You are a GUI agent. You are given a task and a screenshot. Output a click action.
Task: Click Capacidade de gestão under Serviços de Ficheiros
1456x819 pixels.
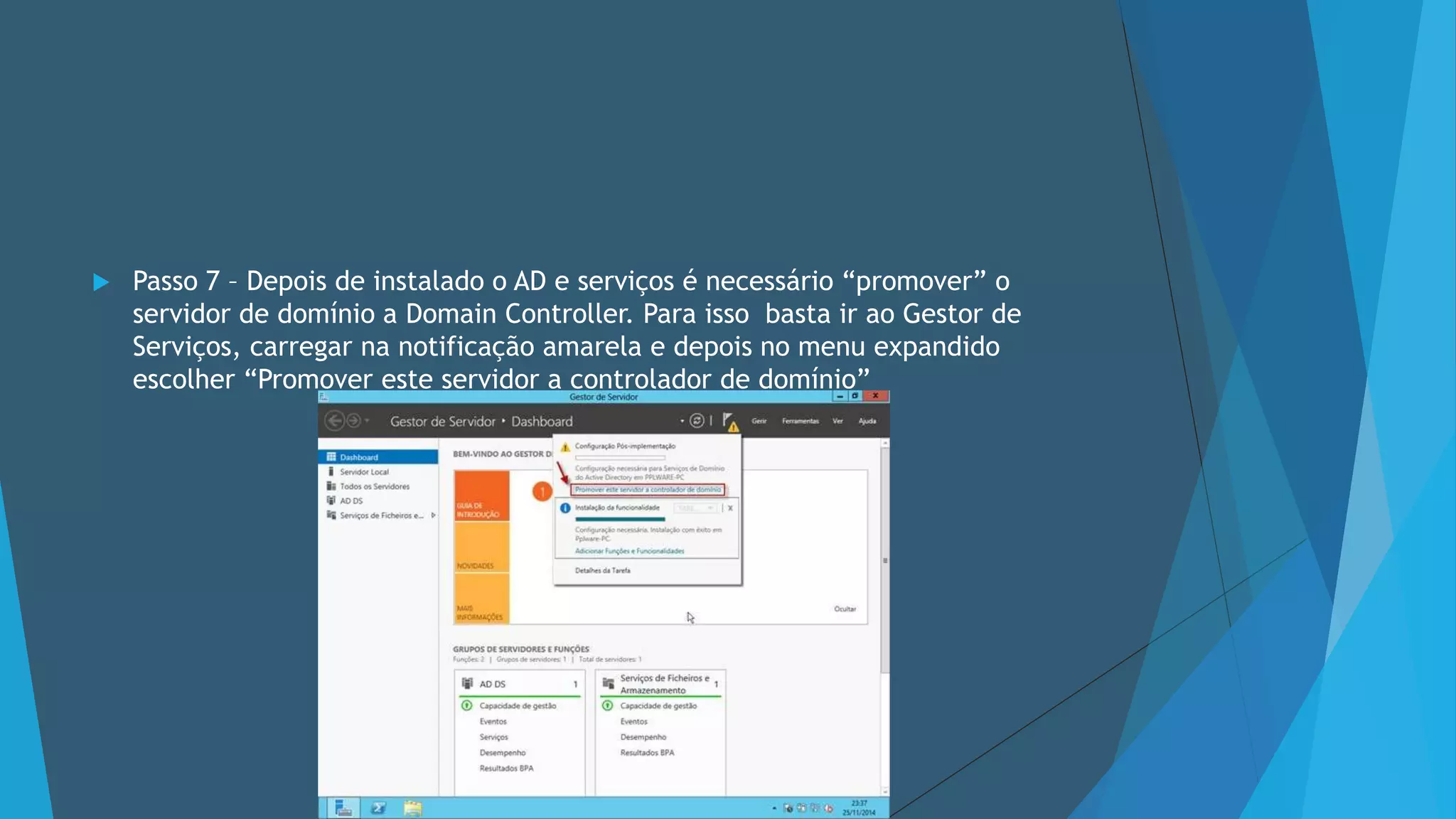[x=658, y=706]
